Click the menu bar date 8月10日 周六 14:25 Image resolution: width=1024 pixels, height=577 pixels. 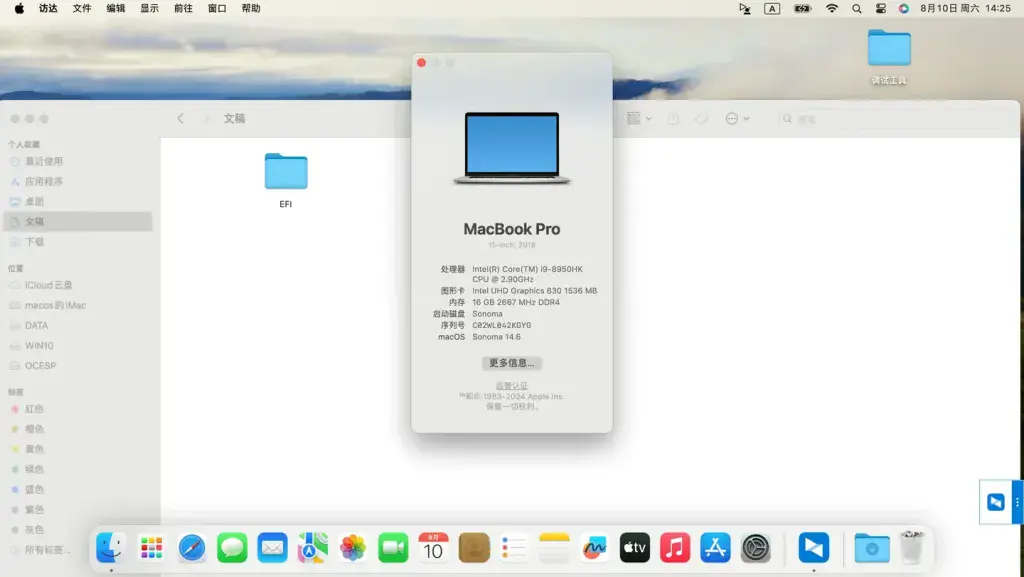point(965,8)
